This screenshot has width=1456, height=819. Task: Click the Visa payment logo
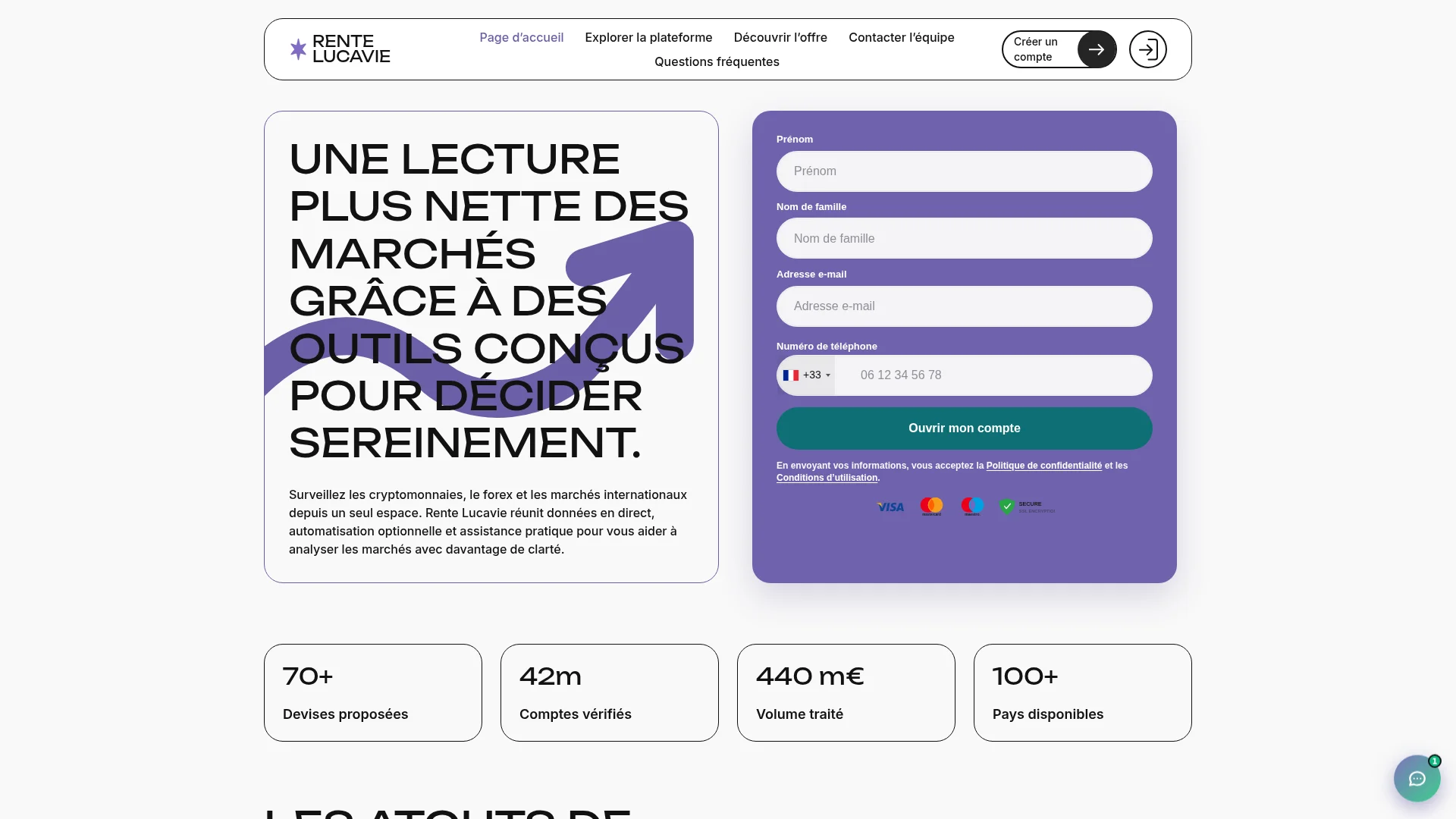click(890, 507)
